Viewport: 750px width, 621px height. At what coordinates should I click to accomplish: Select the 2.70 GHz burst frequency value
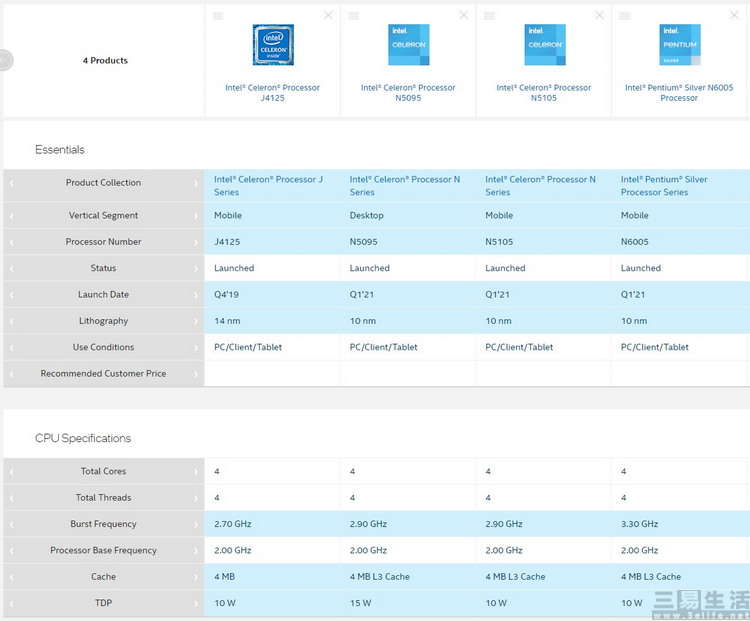[232, 524]
